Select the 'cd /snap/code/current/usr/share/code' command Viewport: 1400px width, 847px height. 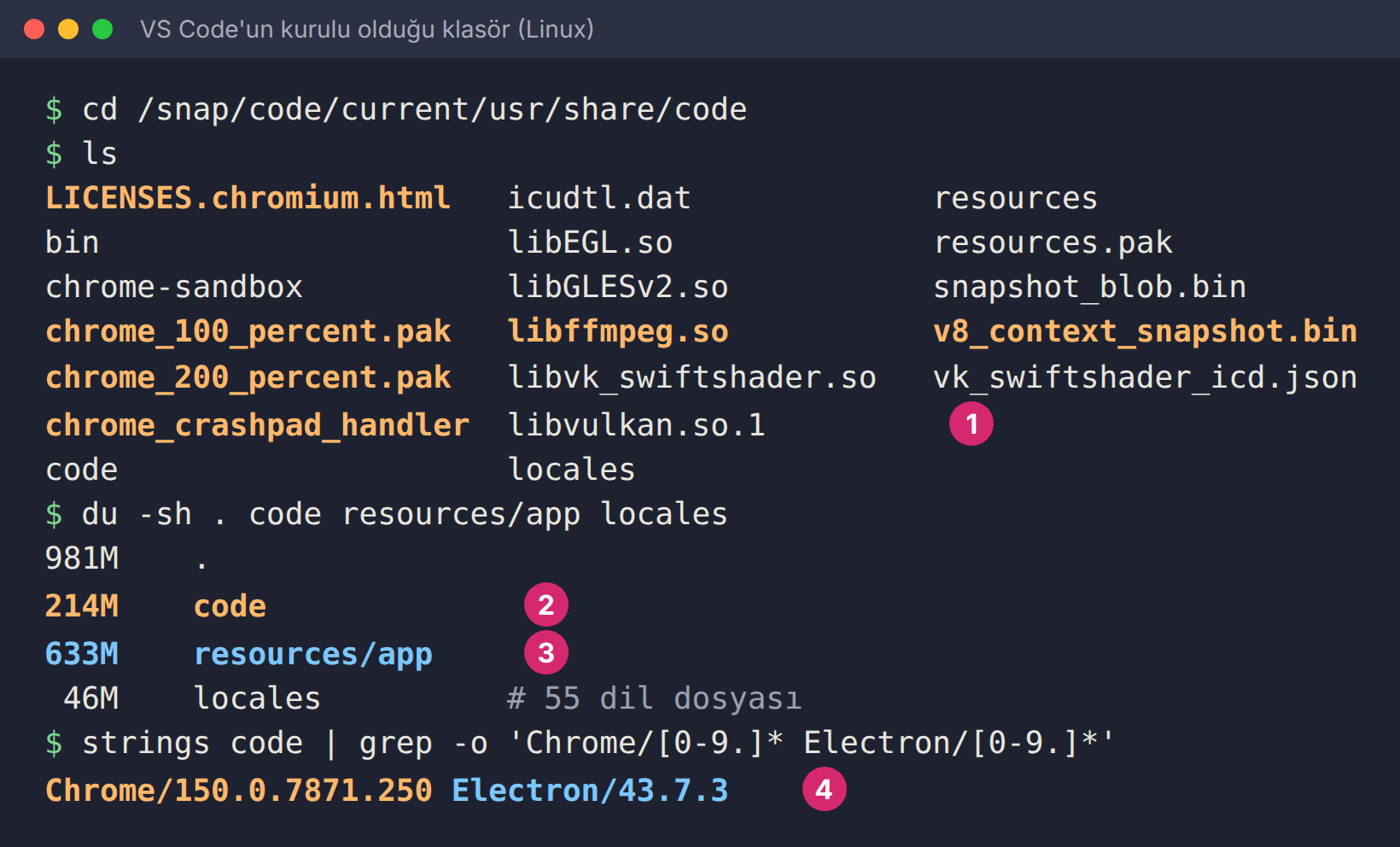(x=414, y=109)
